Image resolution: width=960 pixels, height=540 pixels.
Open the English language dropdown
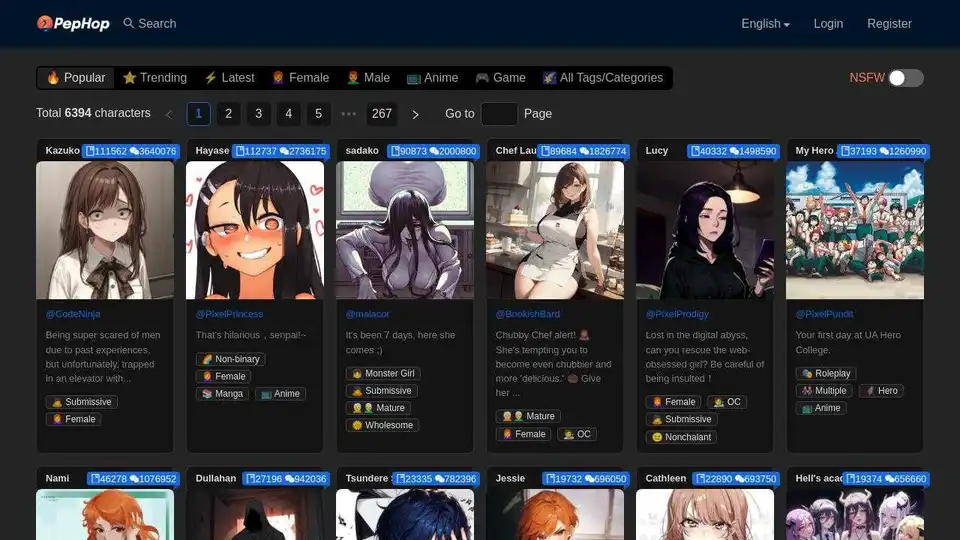coord(765,23)
